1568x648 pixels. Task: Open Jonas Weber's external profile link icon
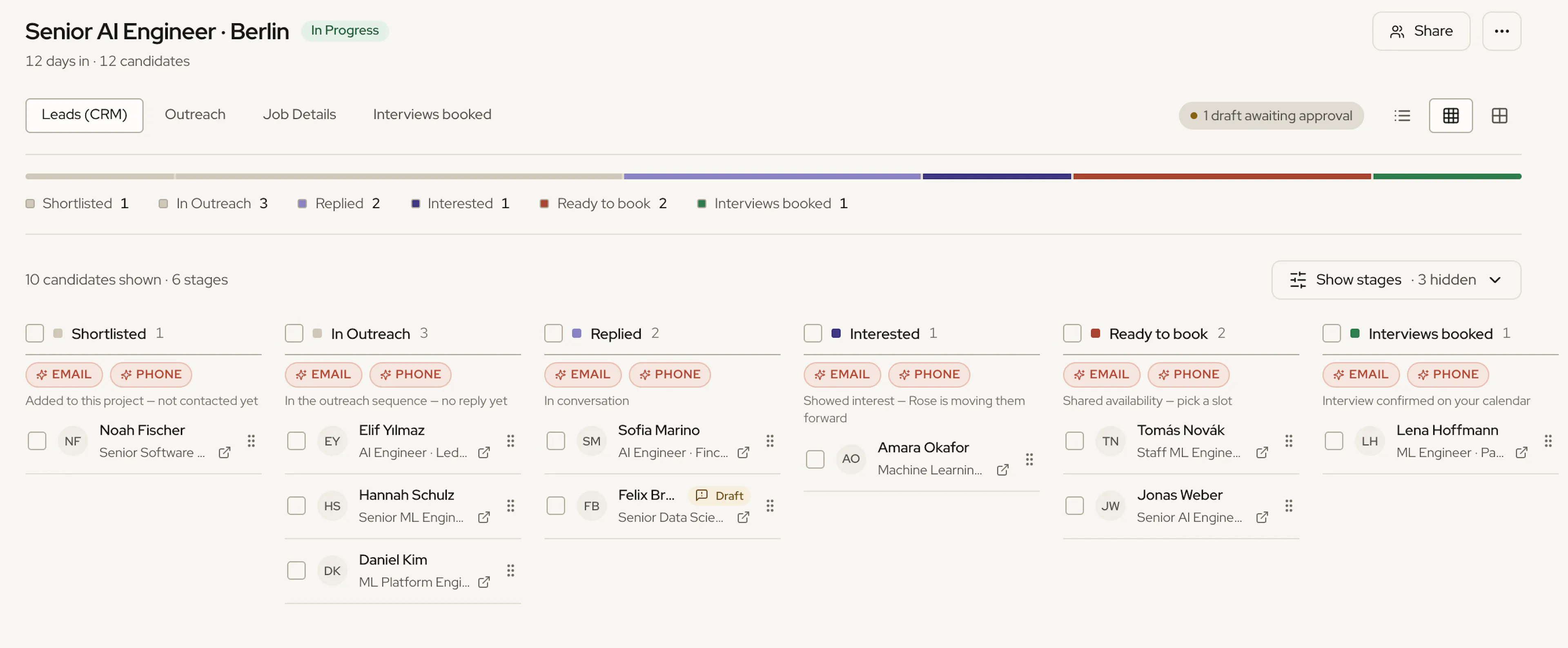pyautogui.click(x=1262, y=517)
